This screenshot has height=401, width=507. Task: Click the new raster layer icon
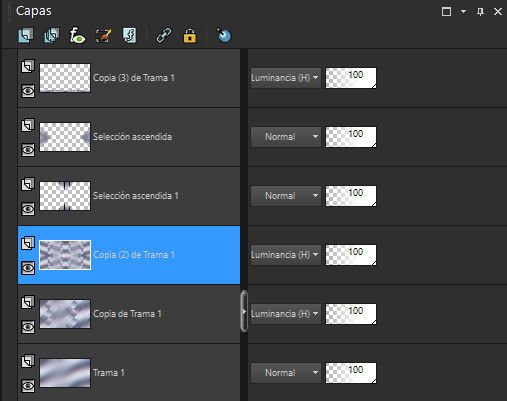click(x=26, y=36)
